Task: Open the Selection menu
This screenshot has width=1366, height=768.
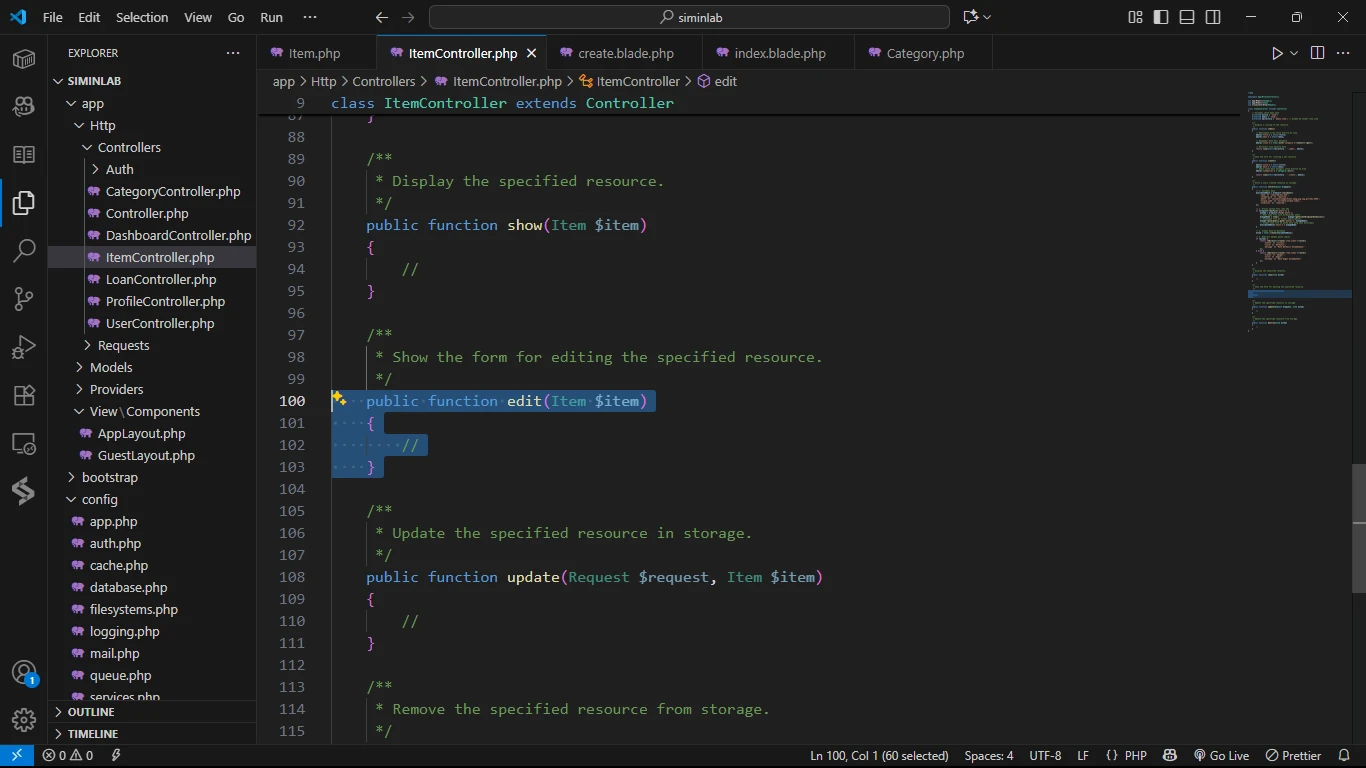Action: (142, 17)
